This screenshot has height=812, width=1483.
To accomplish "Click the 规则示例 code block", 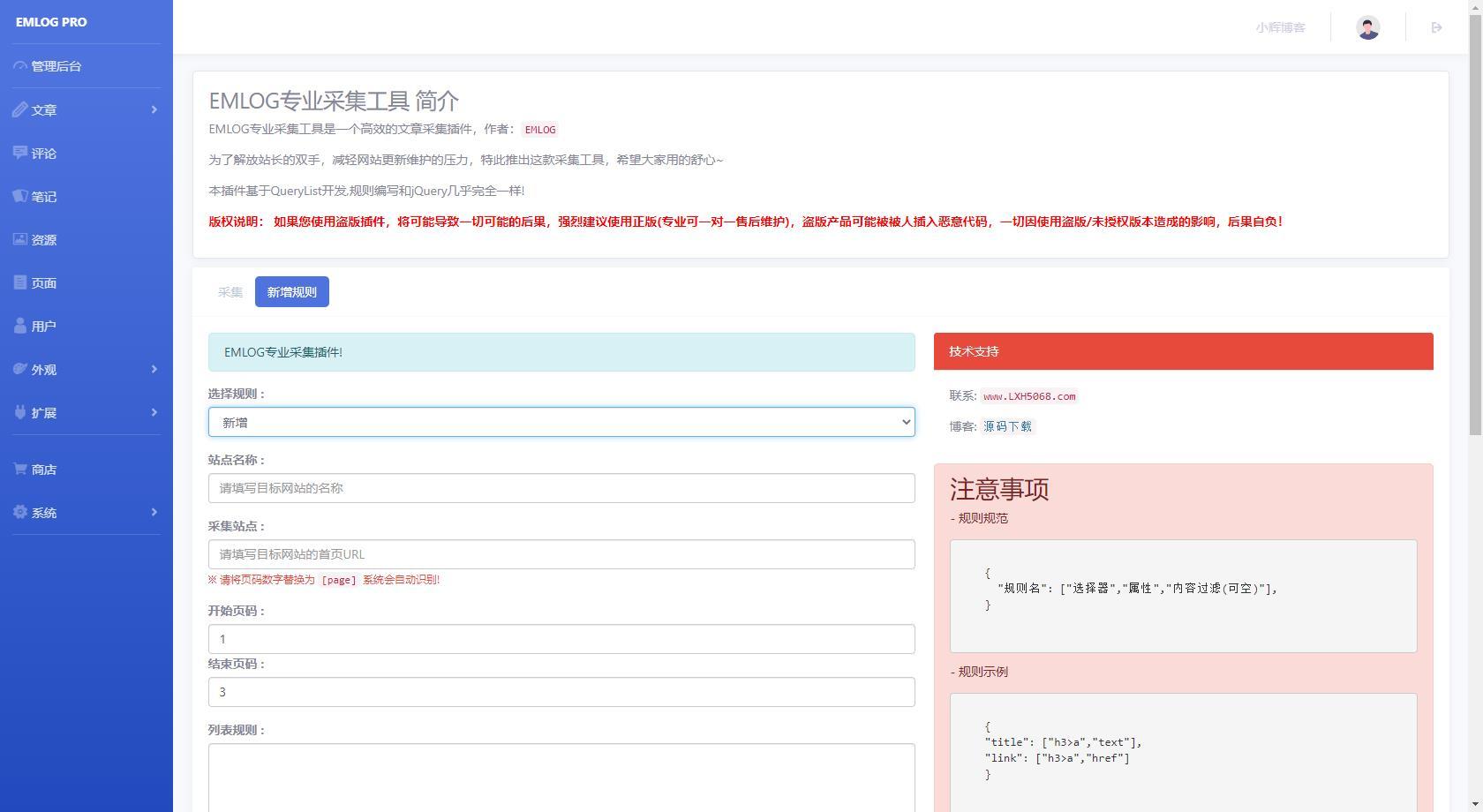I will [1184, 752].
